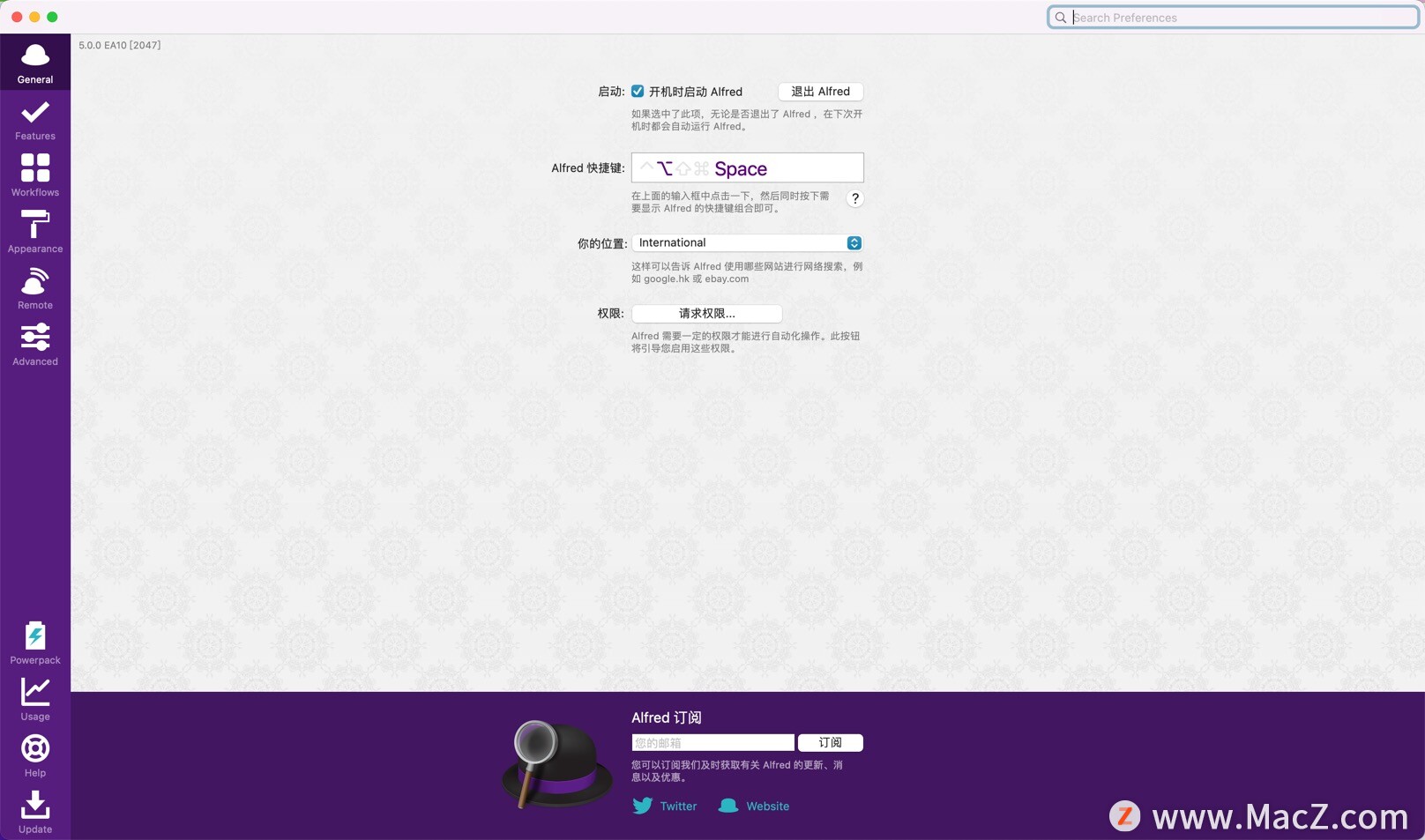This screenshot has width=1425, height=840.
Task: Click the magnifier icon in search box
Action: 1061,18
